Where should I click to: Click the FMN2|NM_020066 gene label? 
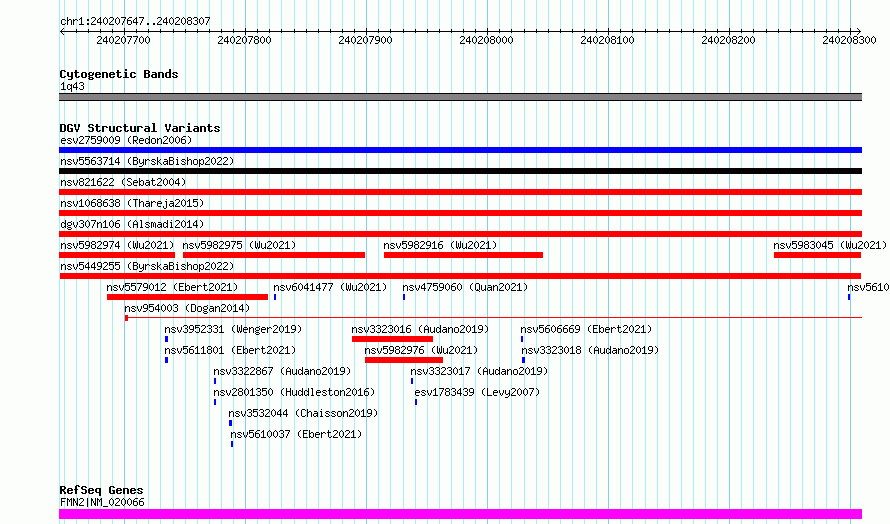(102, 502)
